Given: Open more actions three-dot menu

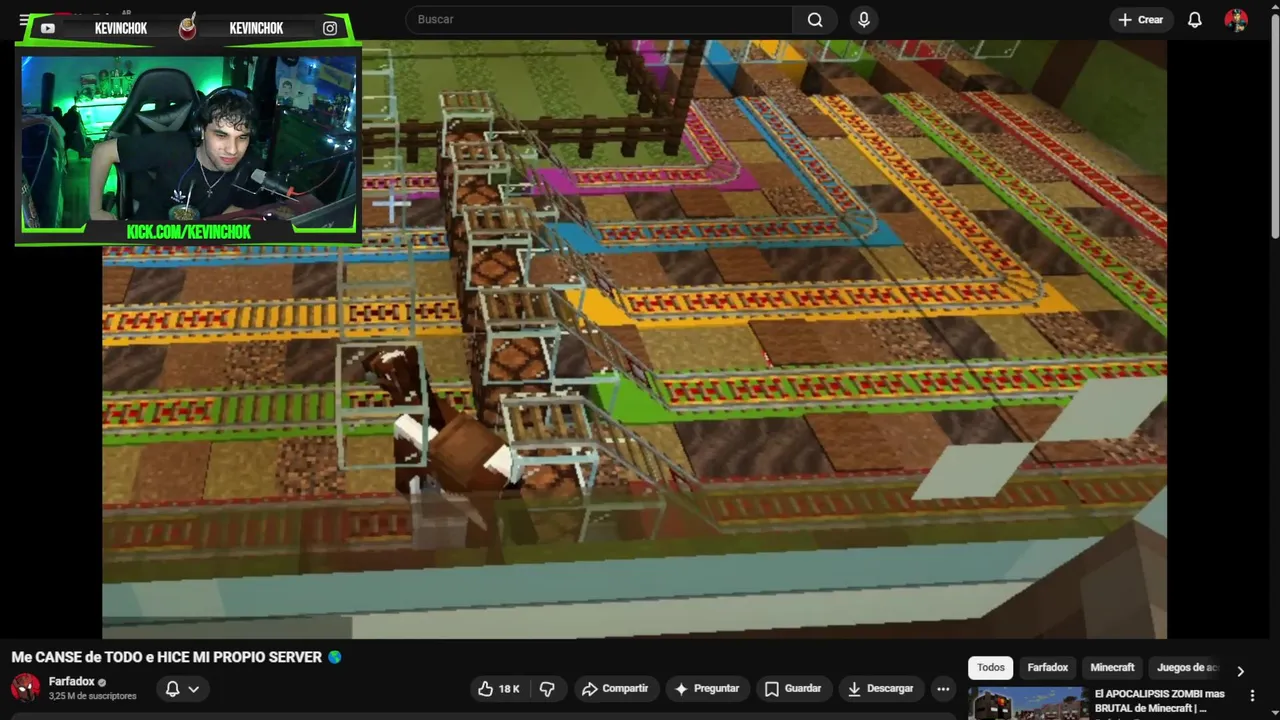Looking at the screenshot, I should click(x=943, y=689).
